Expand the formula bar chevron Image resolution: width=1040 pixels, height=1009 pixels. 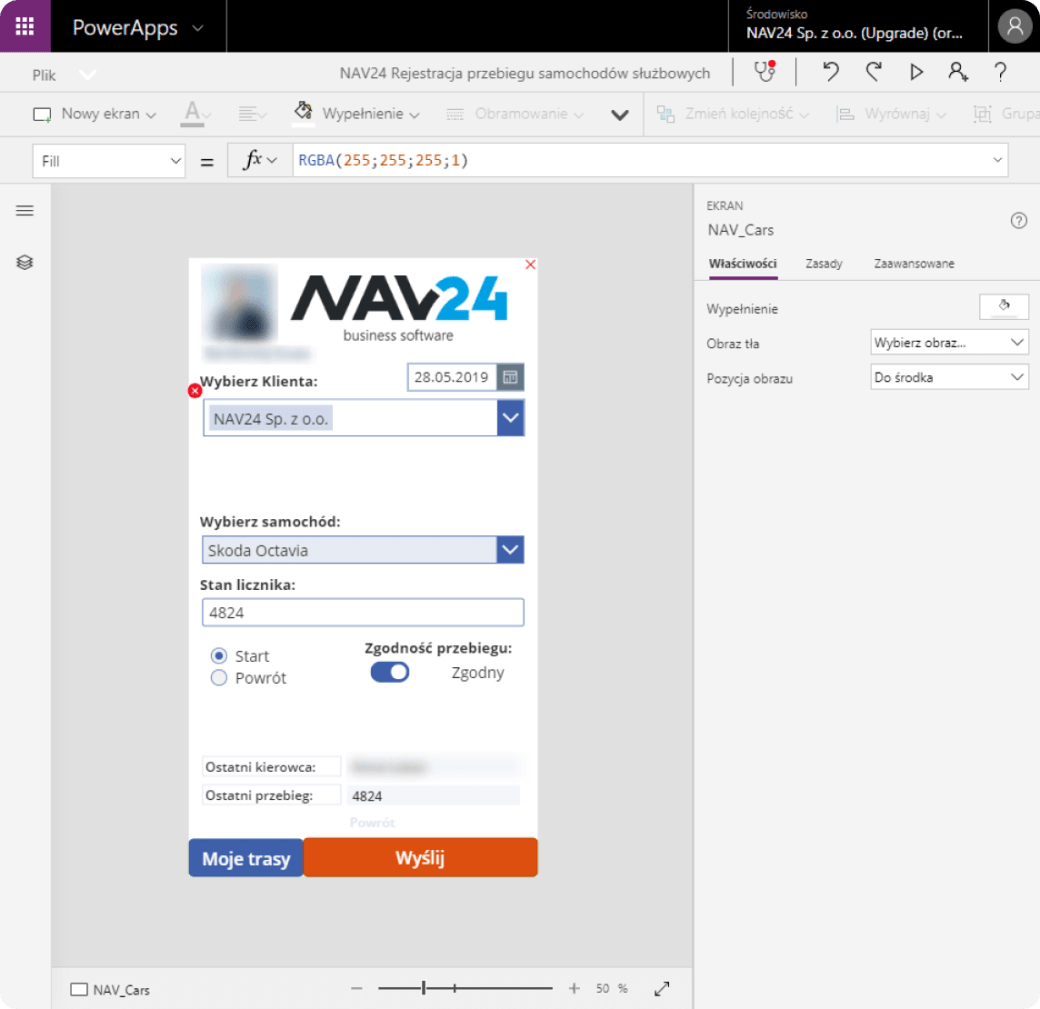[997, 160]
